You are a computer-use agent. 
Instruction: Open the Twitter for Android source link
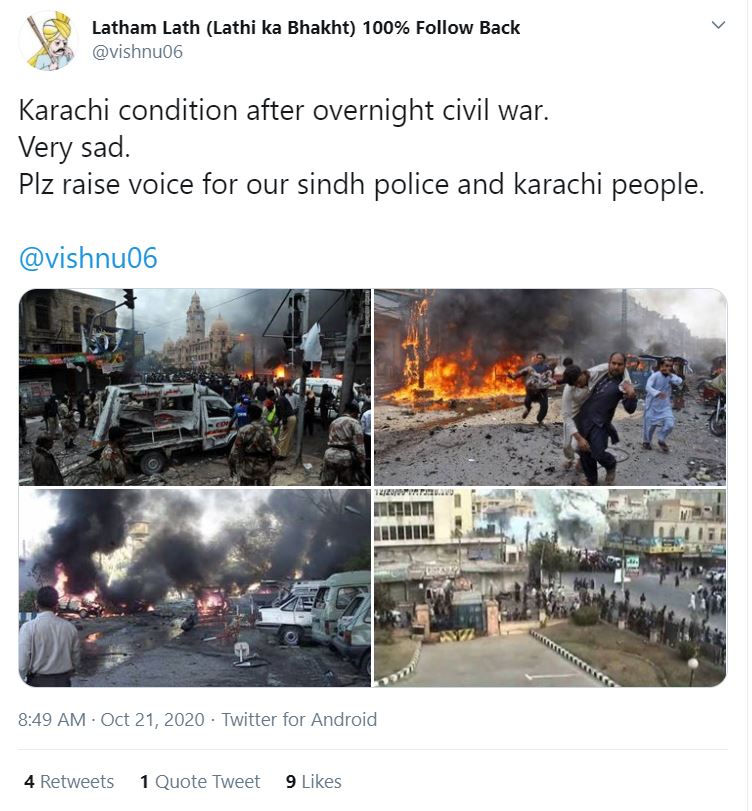pyautogui.click(x=299, y=719)
